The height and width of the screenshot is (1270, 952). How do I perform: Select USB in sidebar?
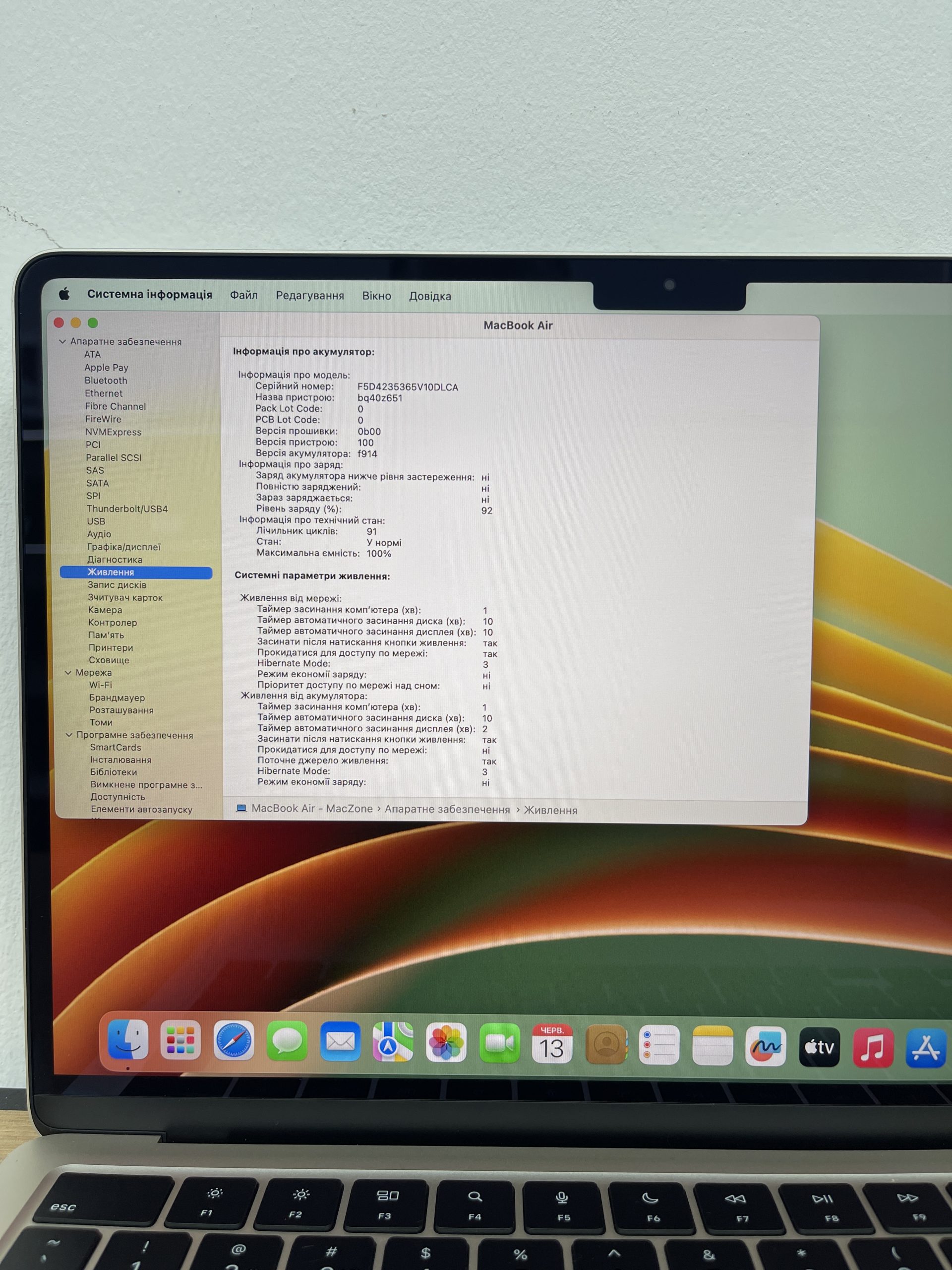tap(96, 521)
